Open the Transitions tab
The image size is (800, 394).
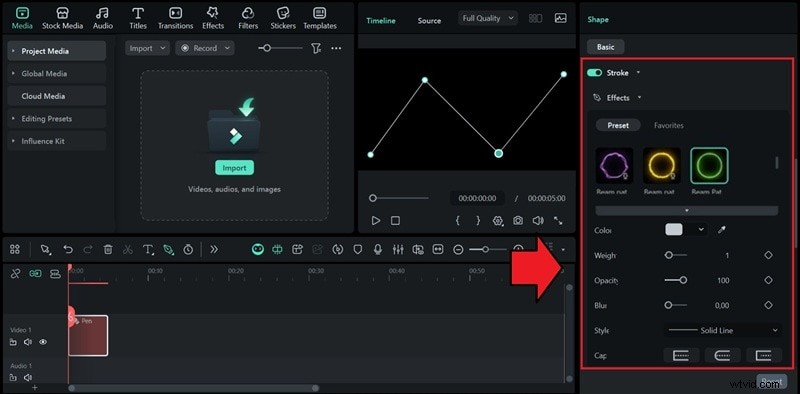coord(176,18)
